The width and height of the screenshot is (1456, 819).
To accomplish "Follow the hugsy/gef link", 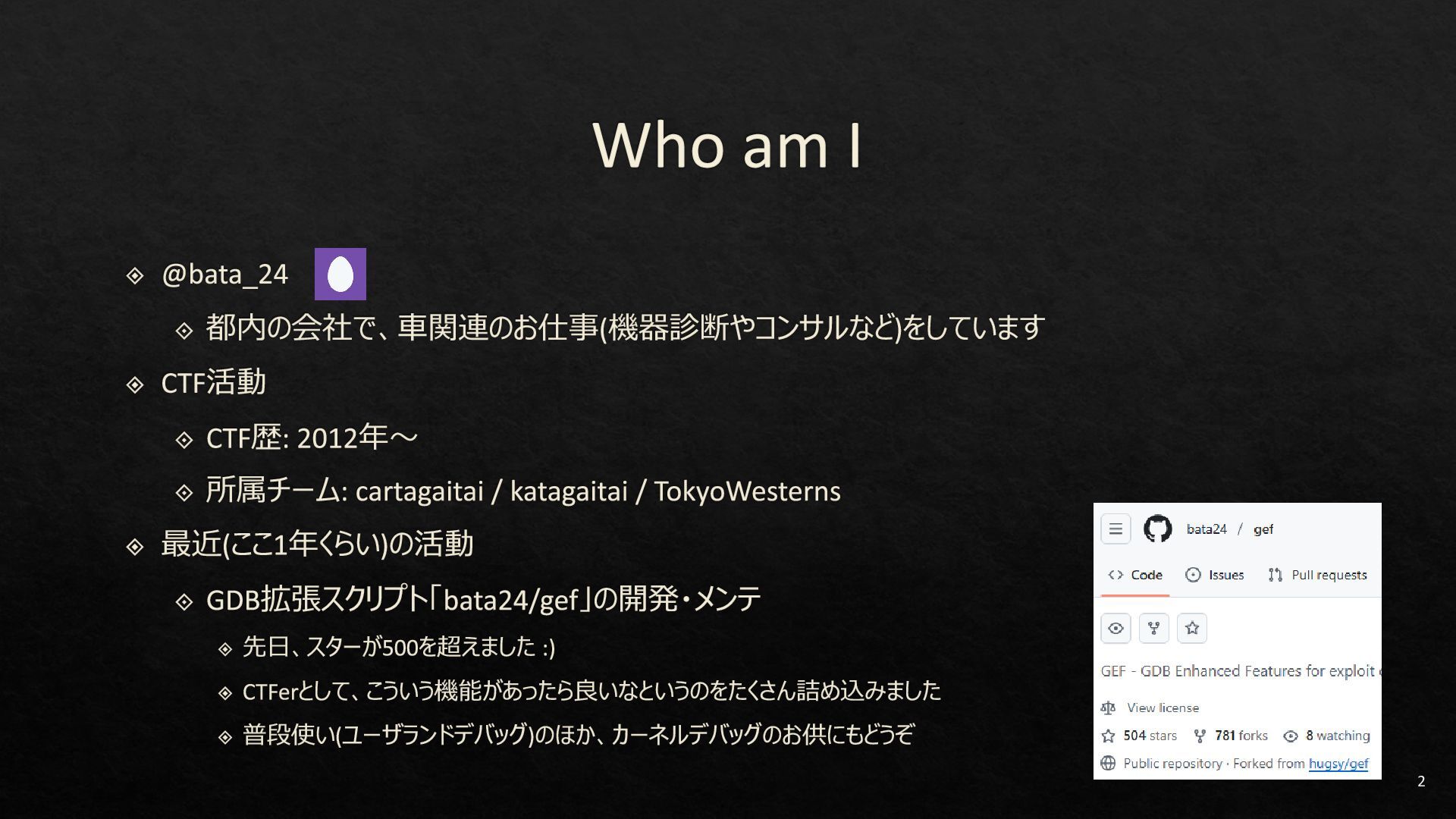I will 1338,764.
